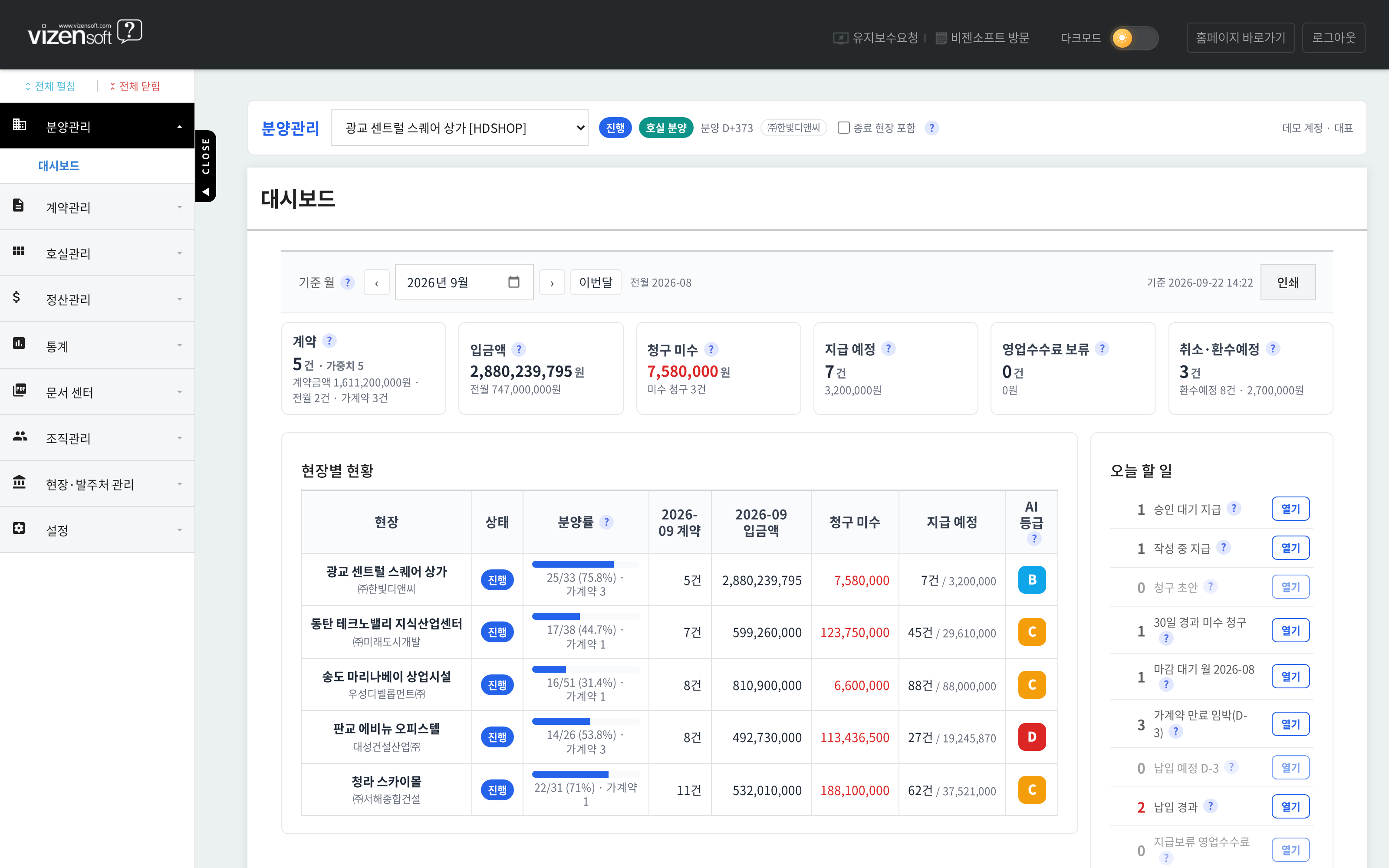This screenshot has height=868, width=1389.
Task: Click the 계약관리 document icon
Action: click(18, 205)
